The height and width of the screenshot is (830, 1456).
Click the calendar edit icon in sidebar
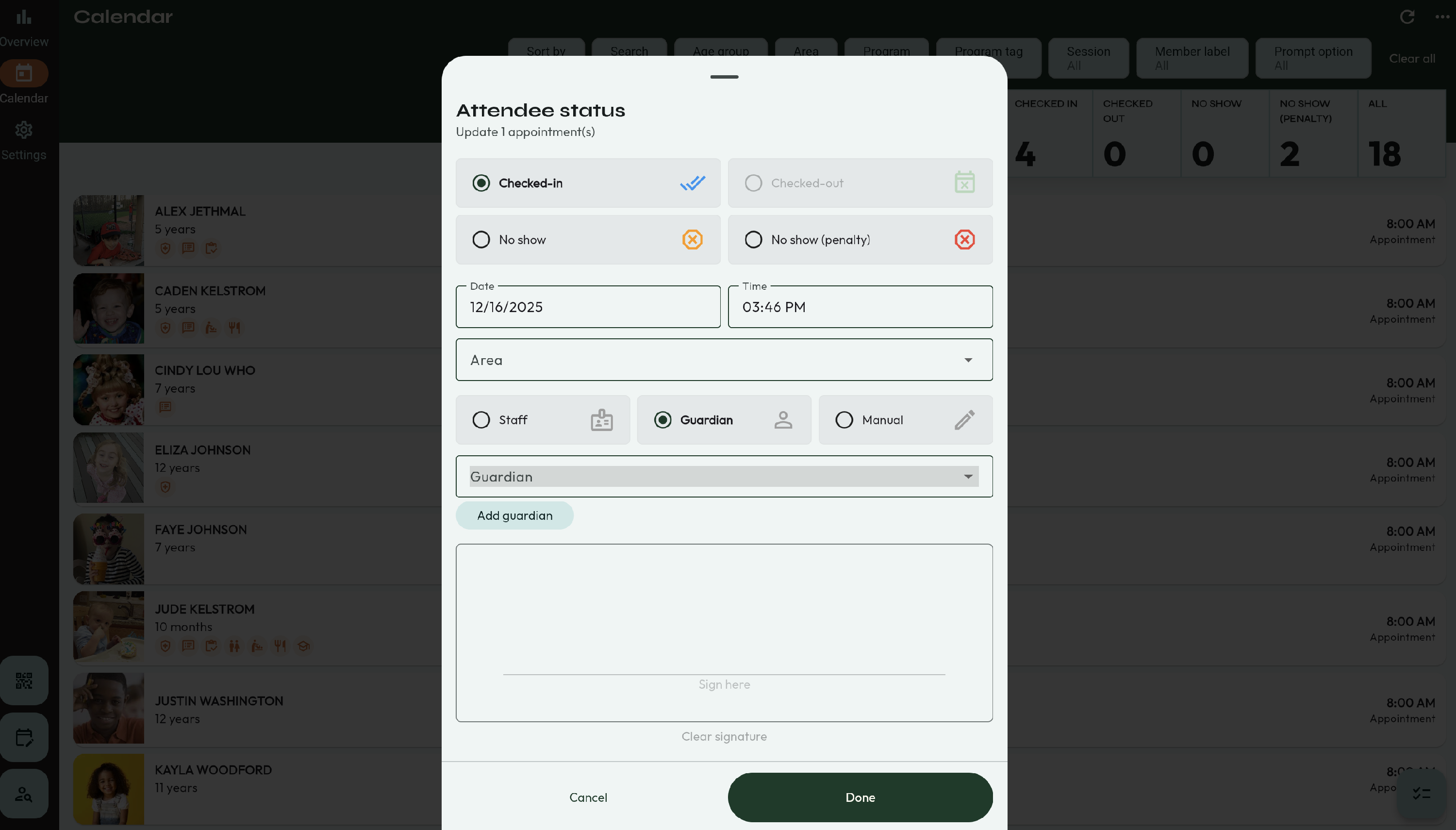(23, 737)
